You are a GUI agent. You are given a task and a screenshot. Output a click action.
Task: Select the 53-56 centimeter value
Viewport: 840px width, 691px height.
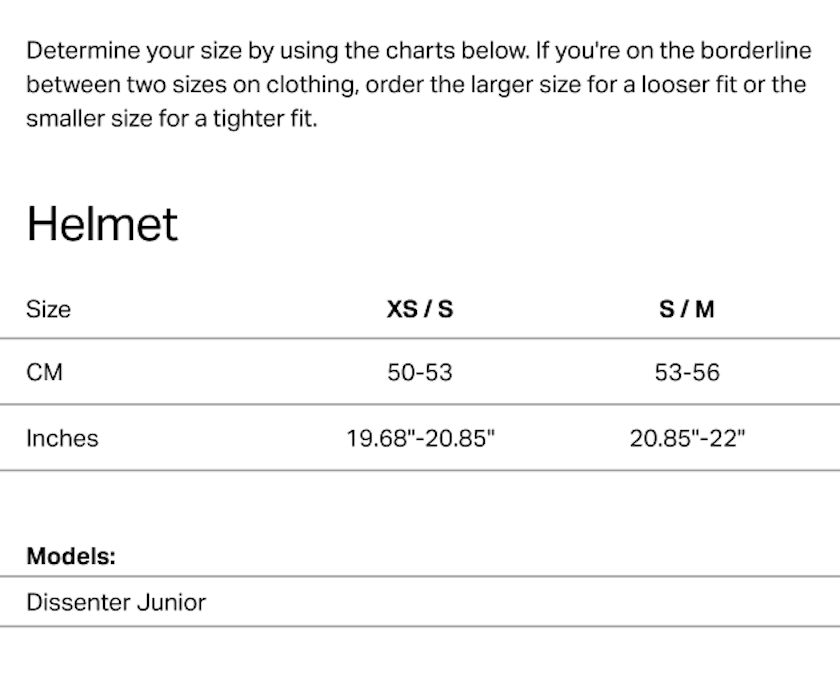pyautogui.click(x=687, y=373)
